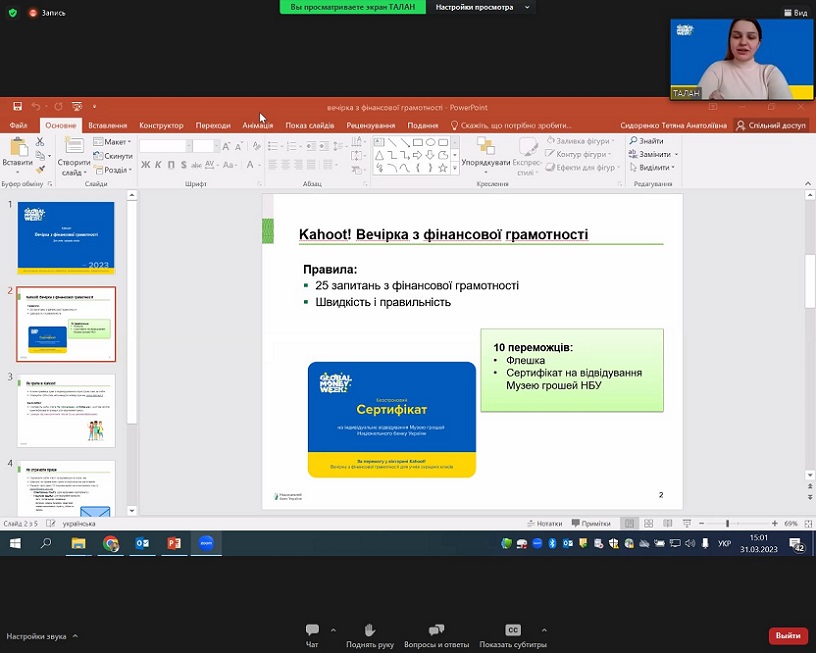Switch to Reading view icon
The image size is (816, 653).
[668, 523]
